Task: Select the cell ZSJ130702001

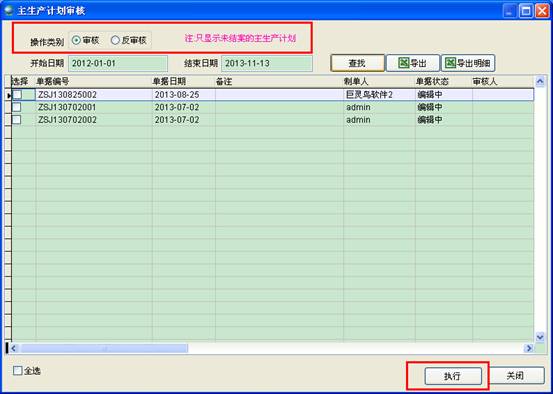Action: click(94, 107)
